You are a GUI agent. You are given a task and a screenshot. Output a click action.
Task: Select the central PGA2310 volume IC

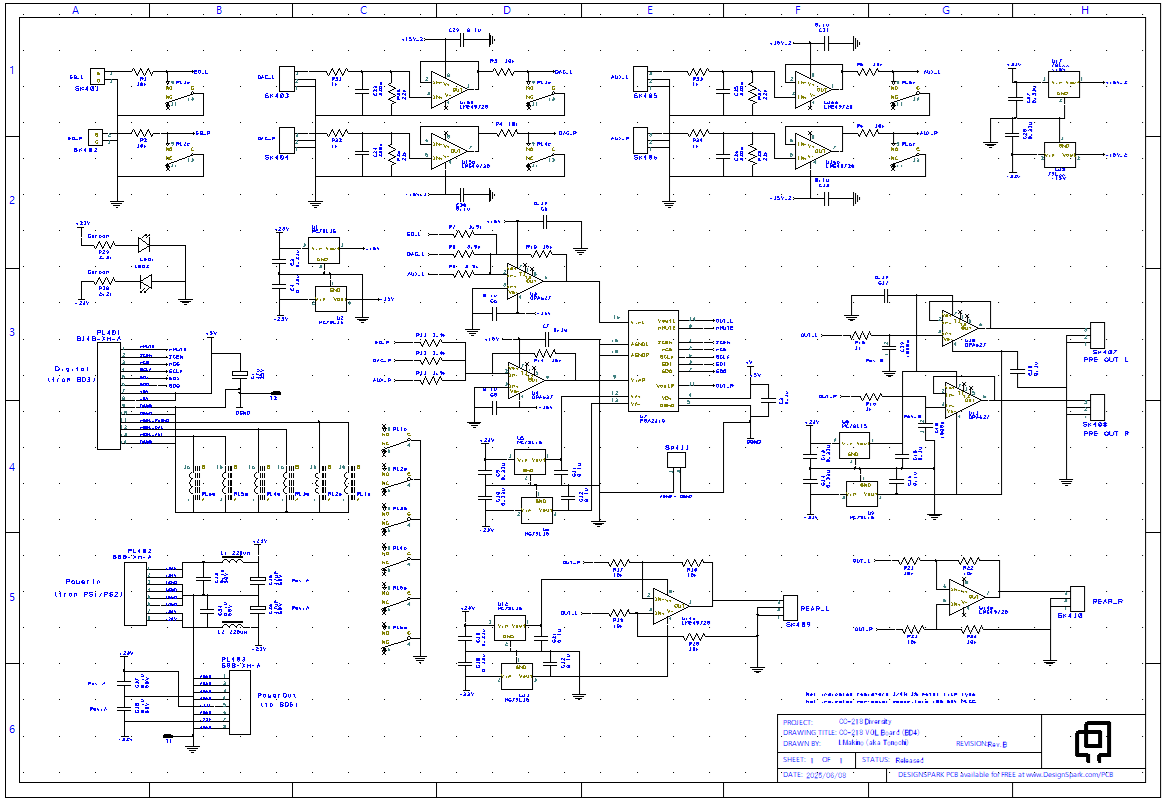point(653,362)
